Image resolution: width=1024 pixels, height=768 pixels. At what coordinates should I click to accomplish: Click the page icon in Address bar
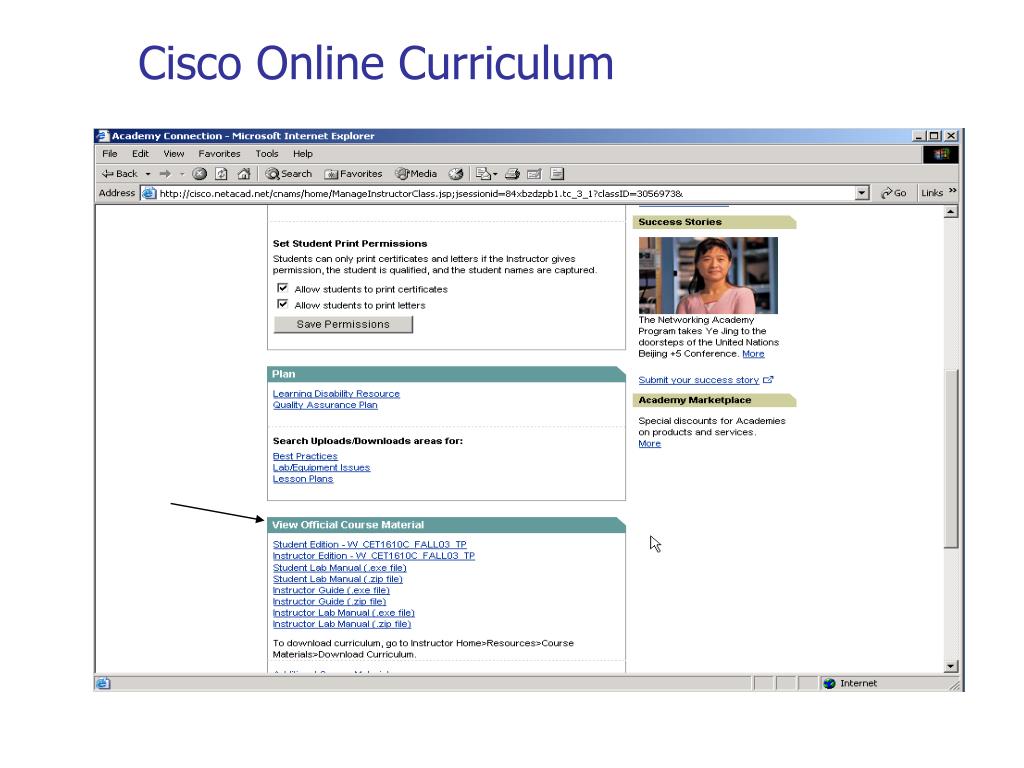tap(150, 193)
